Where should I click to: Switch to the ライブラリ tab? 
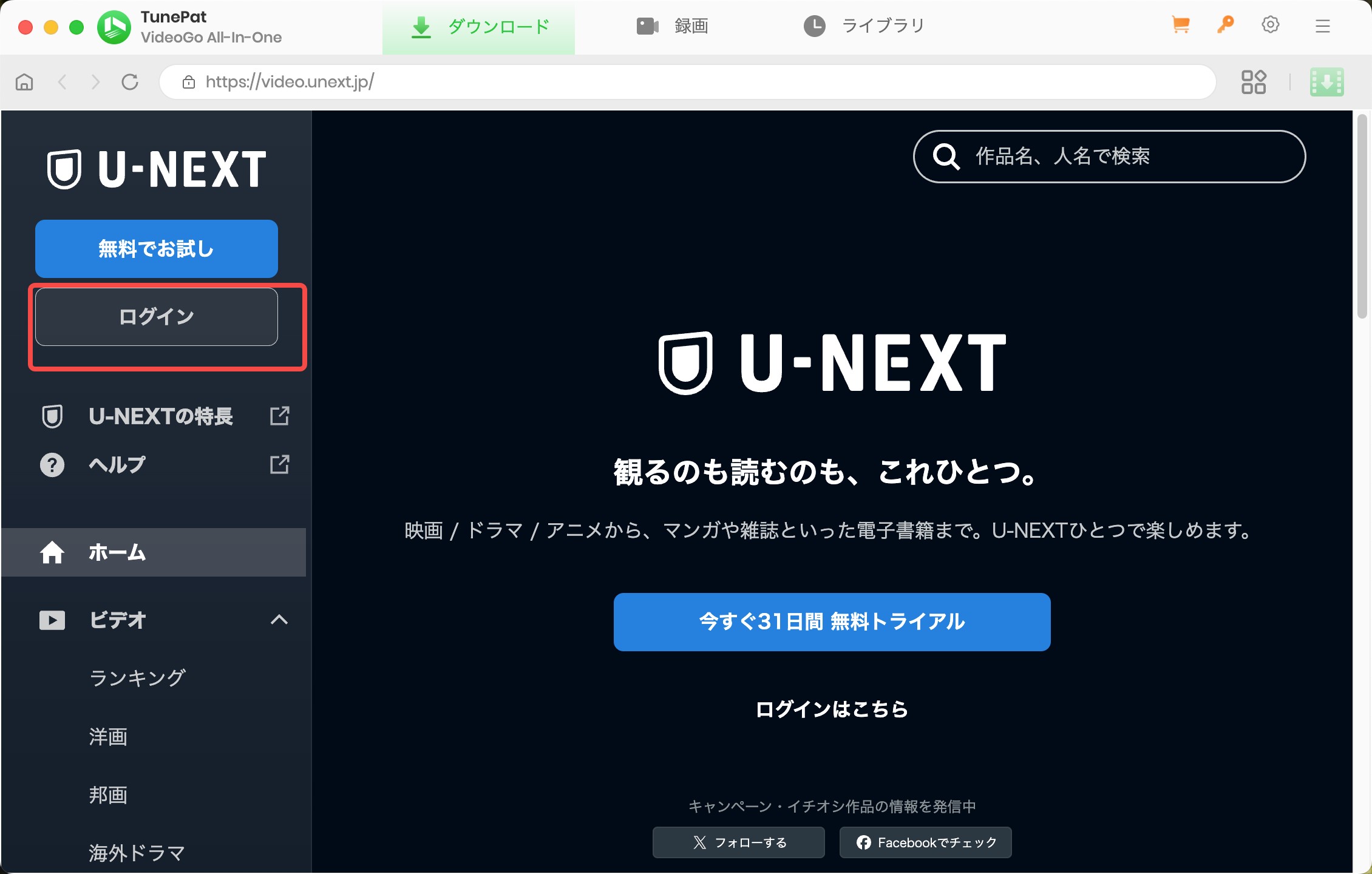pyautogui.click(x=864, y=26)
